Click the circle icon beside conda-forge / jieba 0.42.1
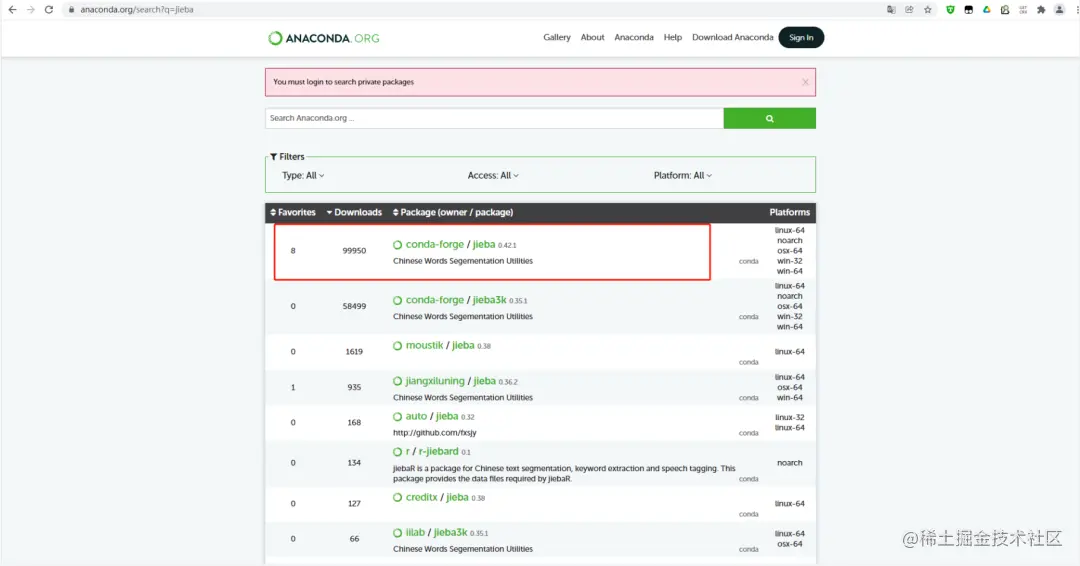Image resolution: width=1080 pixels, height=566 pixels. [x=397, y=245]
